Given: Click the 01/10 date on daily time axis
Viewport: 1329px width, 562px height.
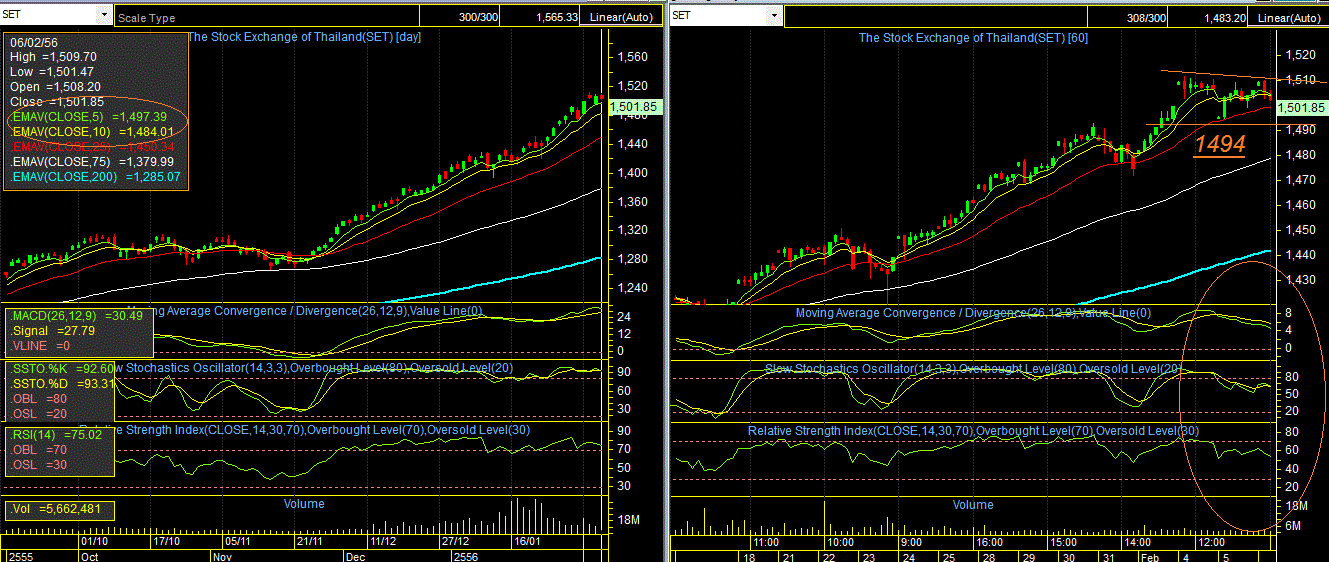Looking at the screenshot, I should (94, 541).
